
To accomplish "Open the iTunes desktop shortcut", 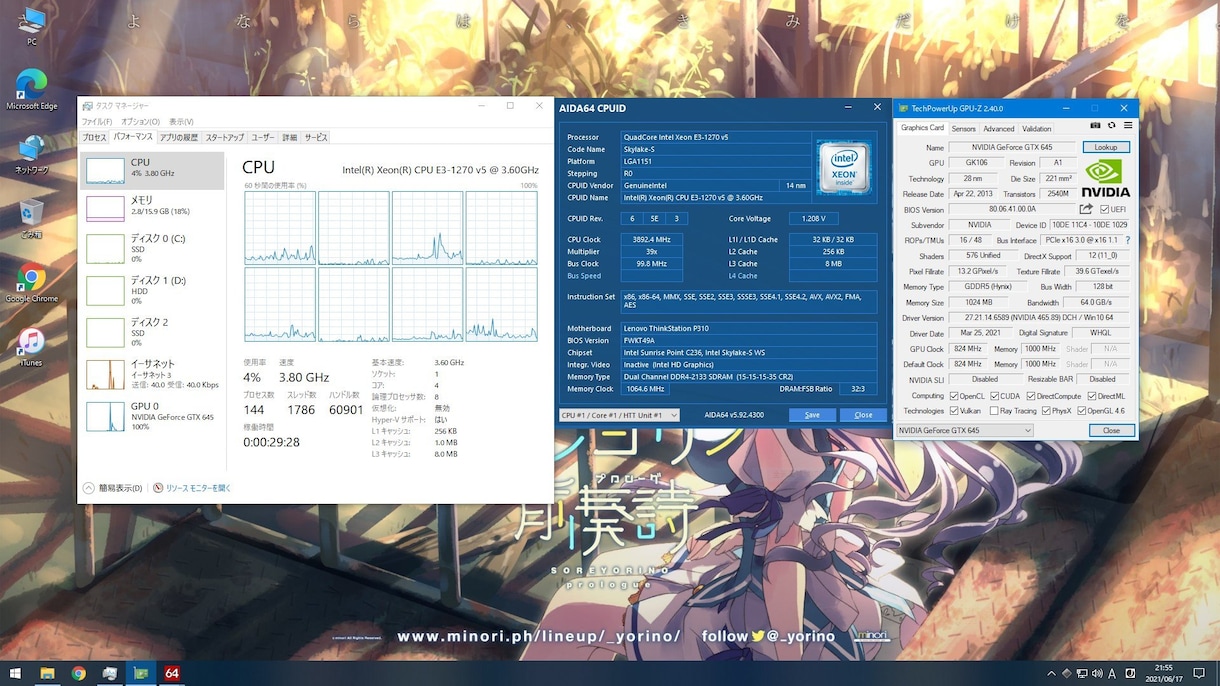I will pyautogui.click(x=32, y=347).
